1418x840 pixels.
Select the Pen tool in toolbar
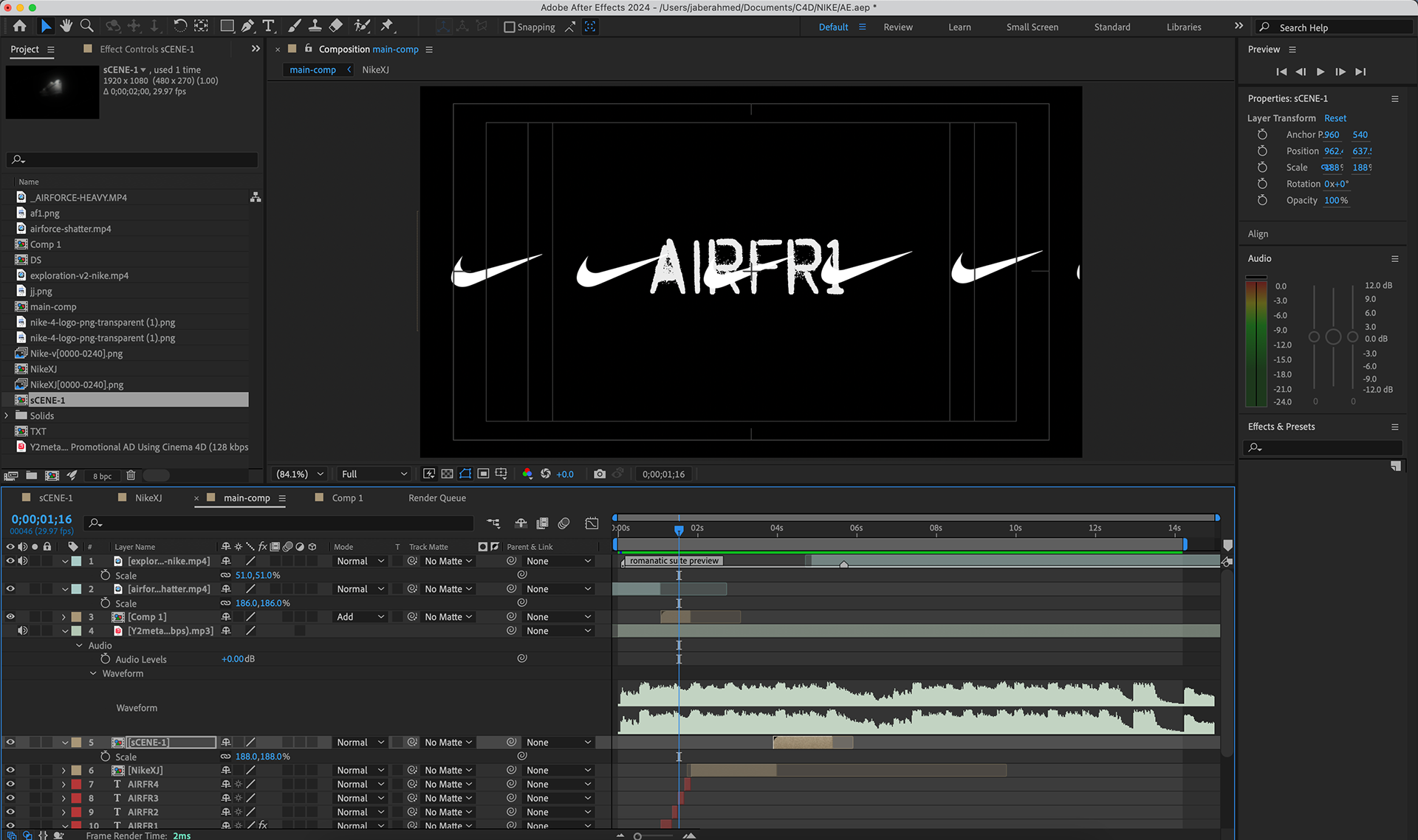(248, 26)
